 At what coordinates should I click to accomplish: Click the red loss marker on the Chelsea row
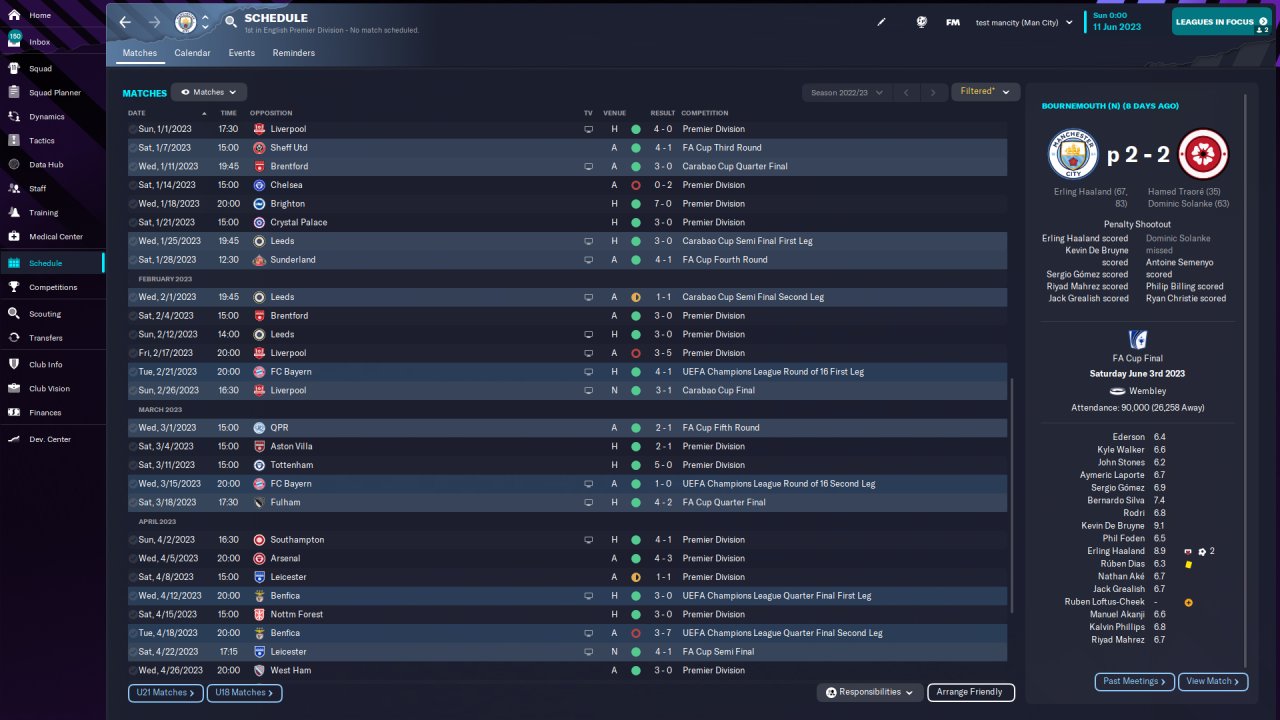click(x=635, y=185)
